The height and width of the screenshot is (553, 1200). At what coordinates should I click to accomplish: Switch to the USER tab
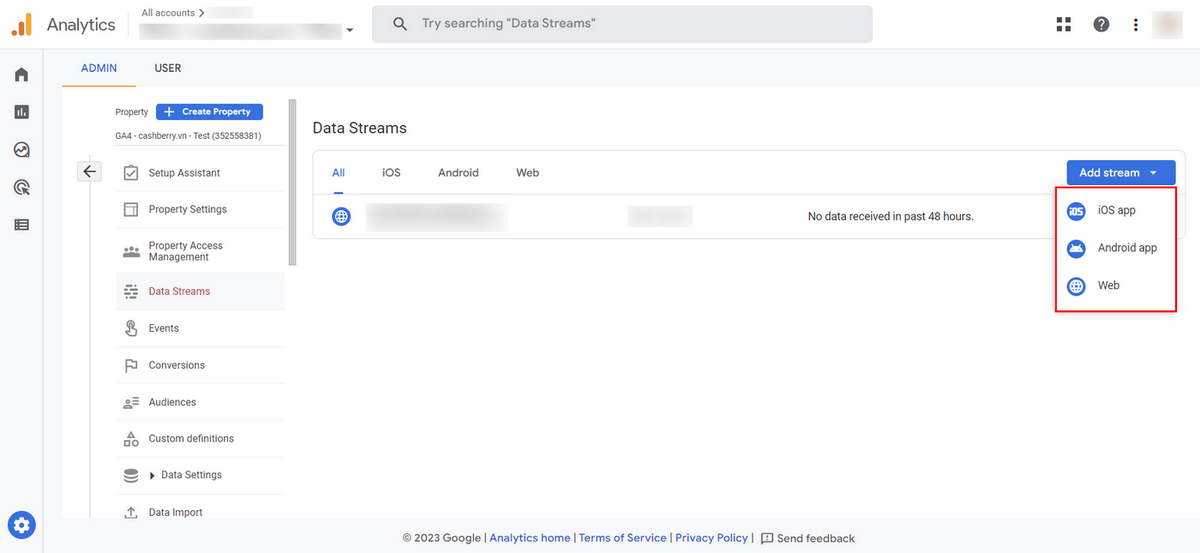coord(168,68)
